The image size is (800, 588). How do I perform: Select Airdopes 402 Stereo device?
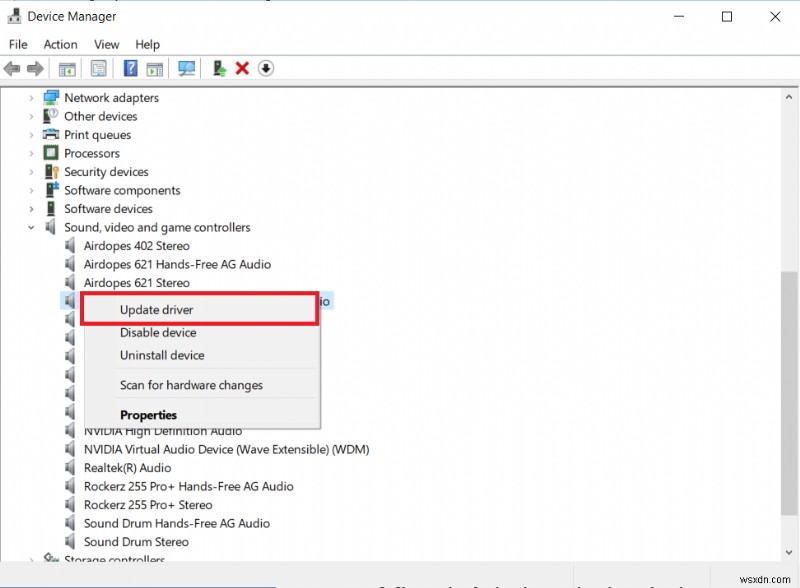(137, 246)
